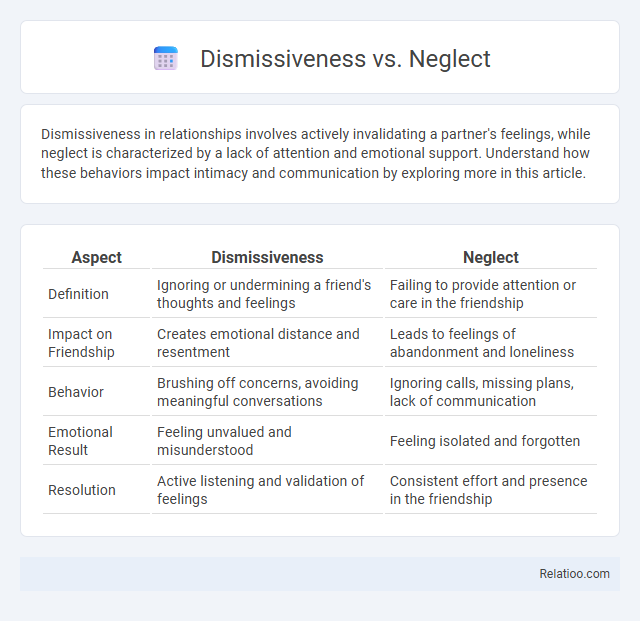Click cell 'Feeling unvalued and misunderstood'

[x=267, y=441]
